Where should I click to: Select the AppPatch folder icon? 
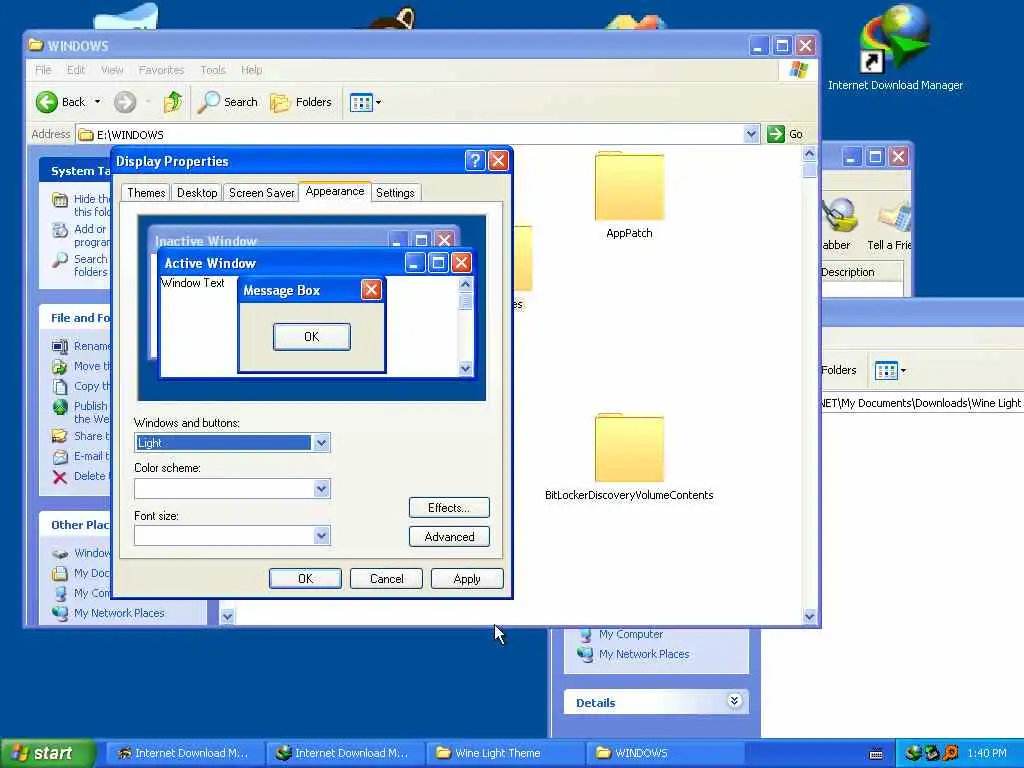point(629,186)
